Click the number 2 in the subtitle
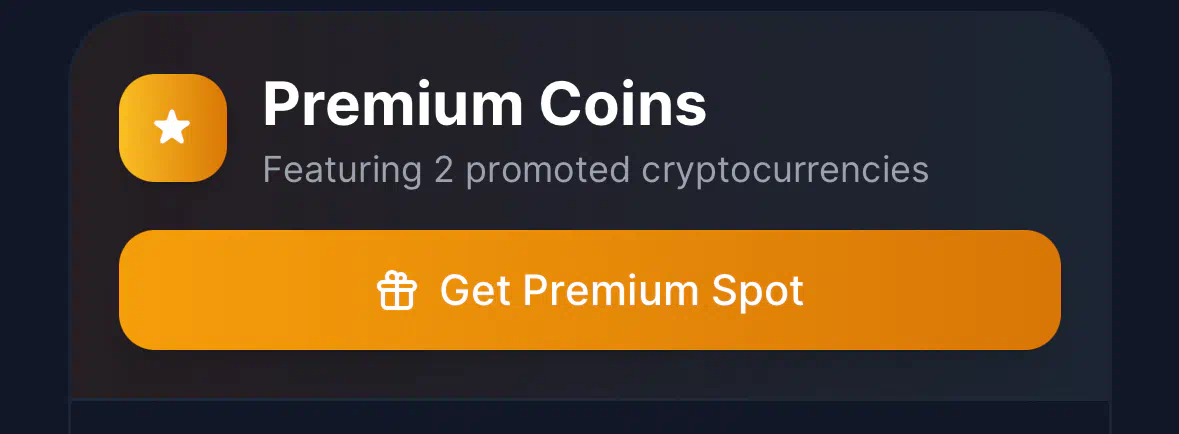The image size is (1179, 434). (444, 170)
